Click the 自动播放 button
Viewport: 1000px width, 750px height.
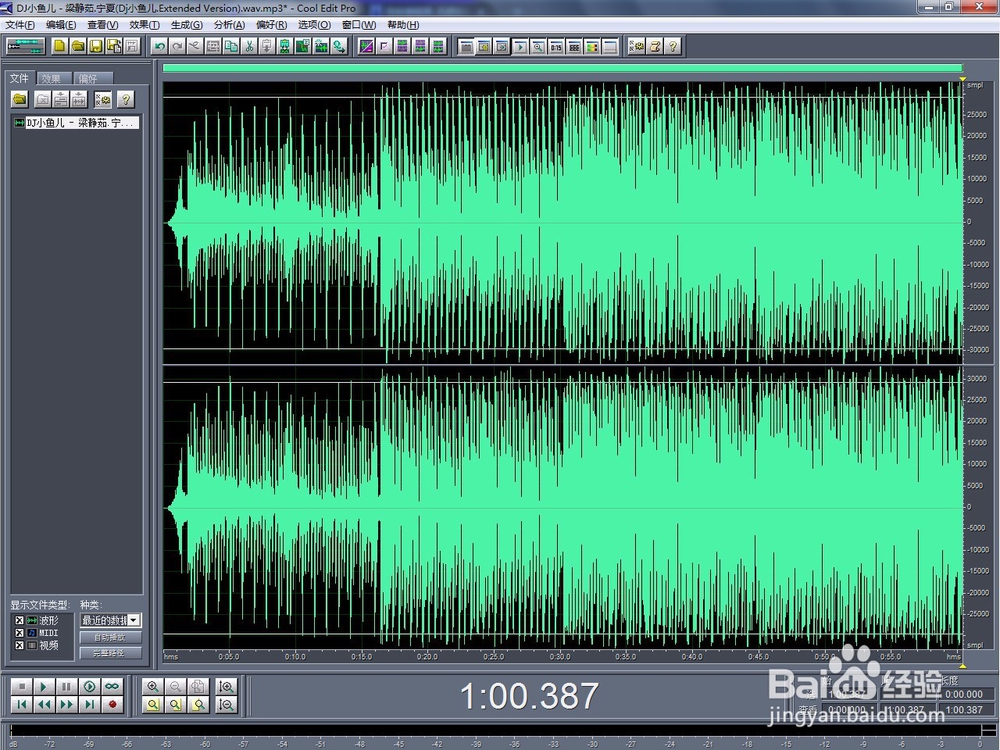click(110, 637)
